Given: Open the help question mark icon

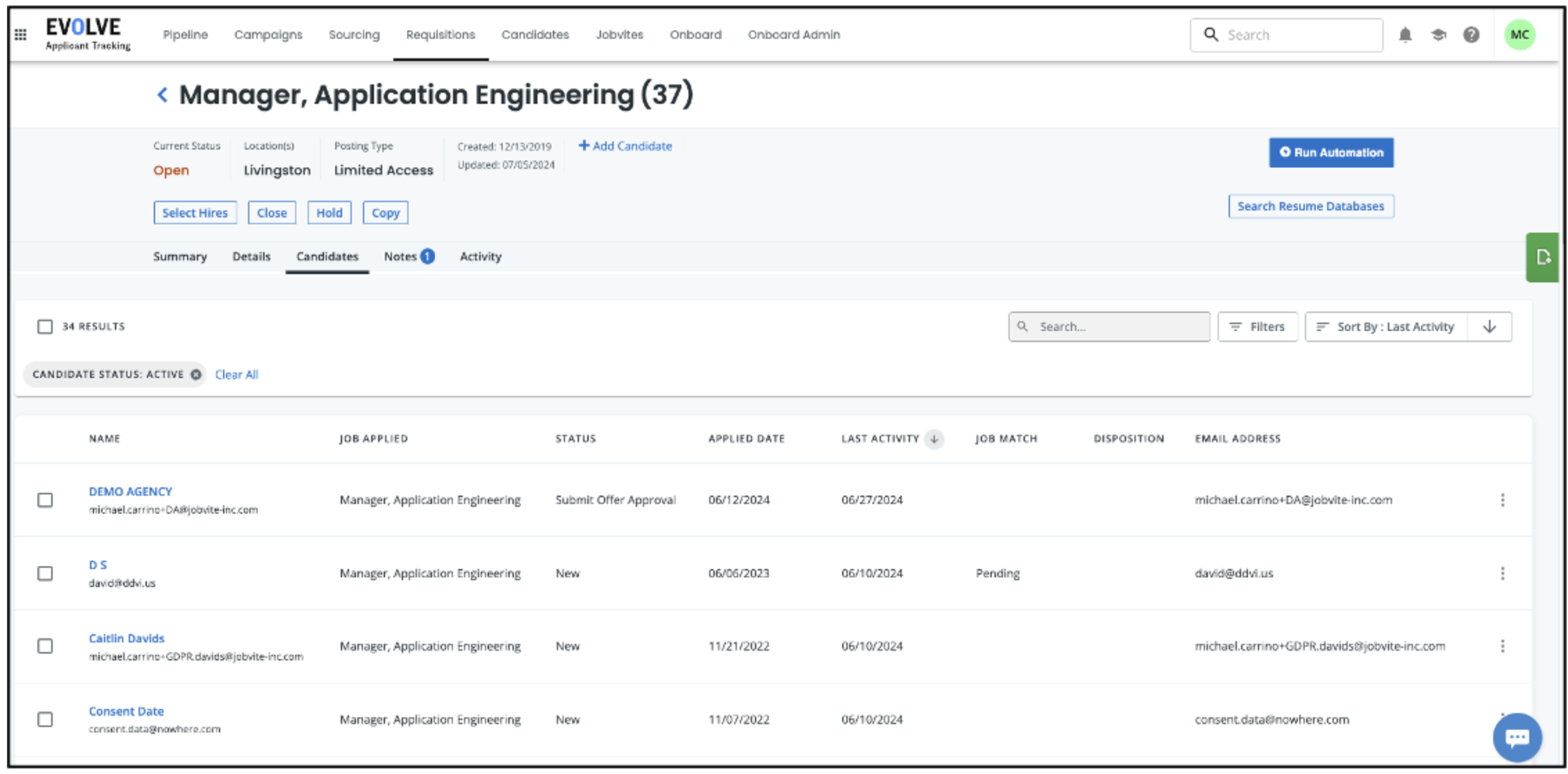Looking at the screenshot, I should click(1472, 35).
